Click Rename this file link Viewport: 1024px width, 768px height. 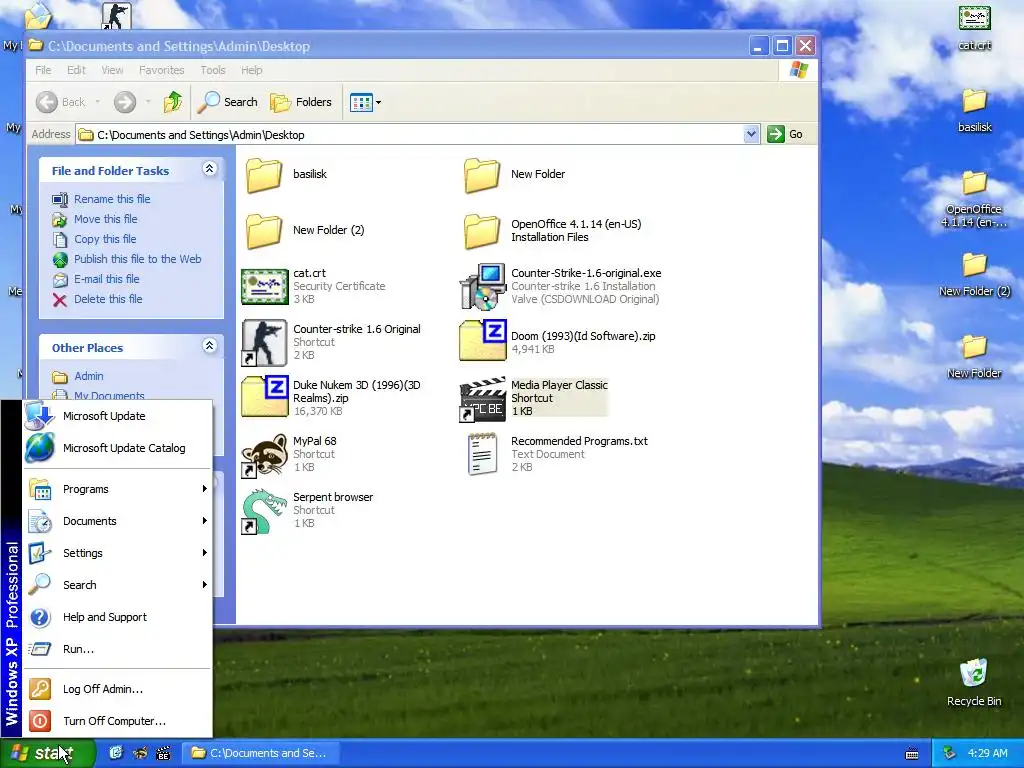click(x=112, y=199)
